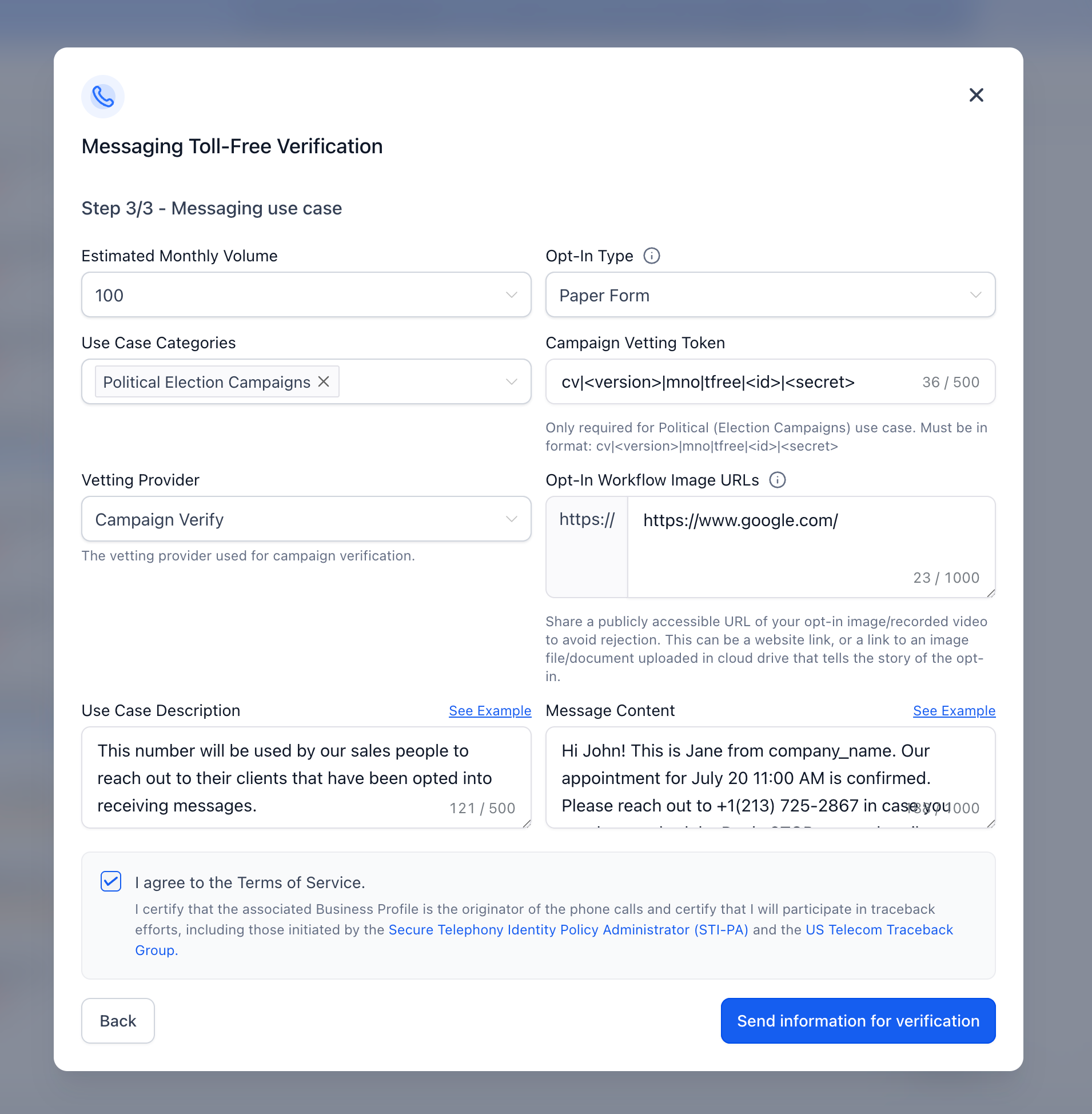Click the Opt-In Workflow Image URLs info icon

pos(776,480)
